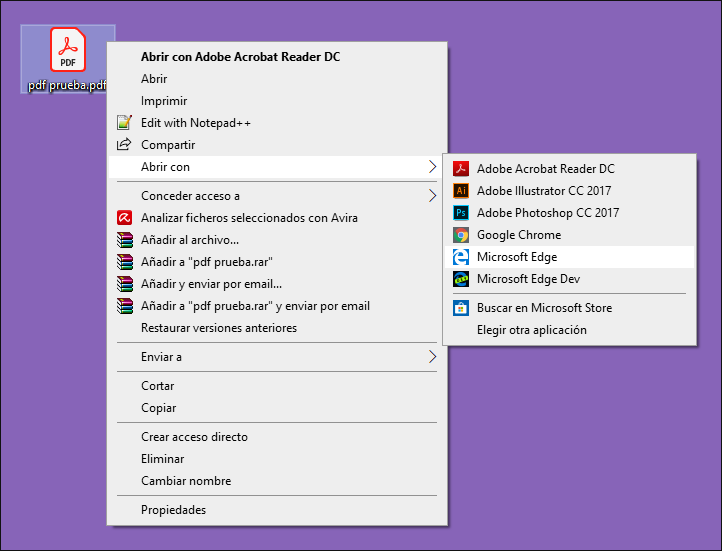Open Conceder acceso a entry

(277, 196)
